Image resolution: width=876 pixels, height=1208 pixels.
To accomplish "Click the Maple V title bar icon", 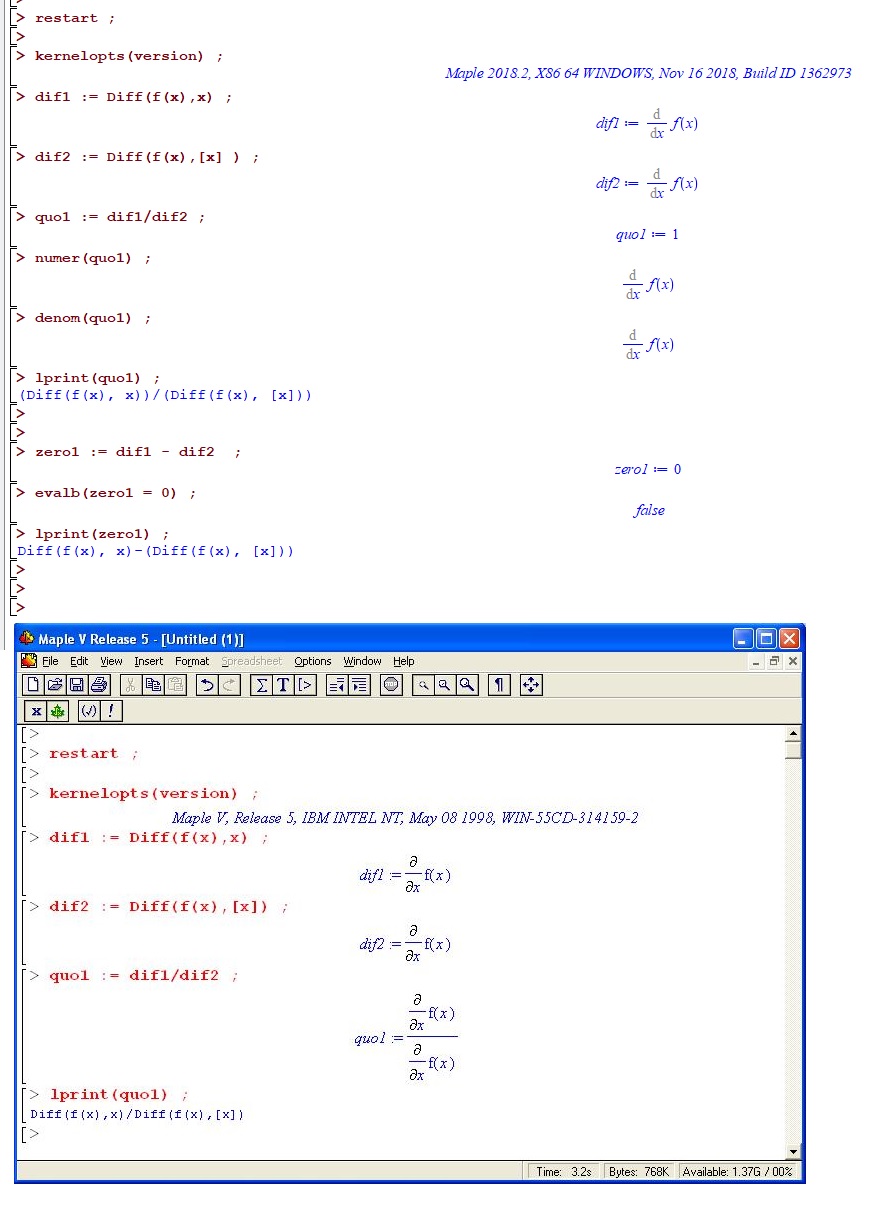I will 27,639.
